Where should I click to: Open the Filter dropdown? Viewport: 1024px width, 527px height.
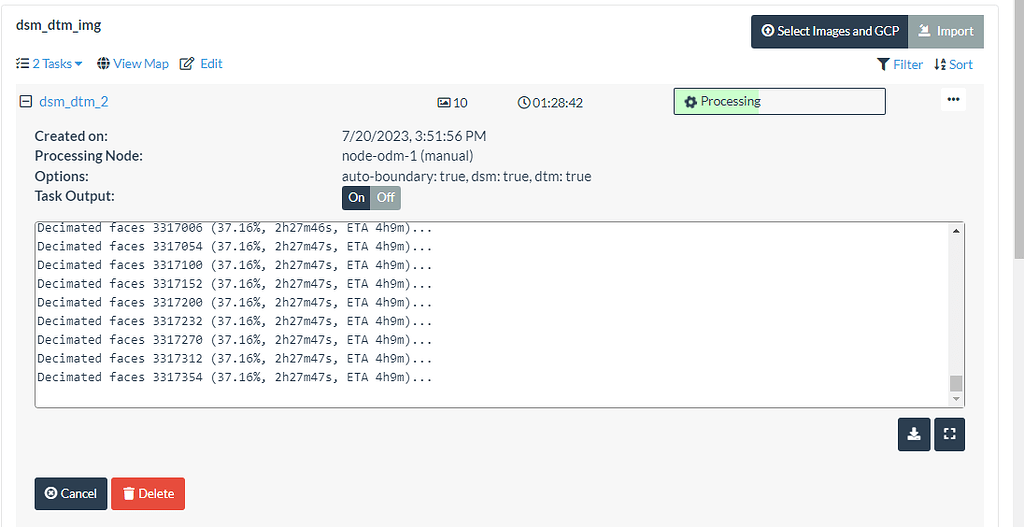[x=900, y=64]
